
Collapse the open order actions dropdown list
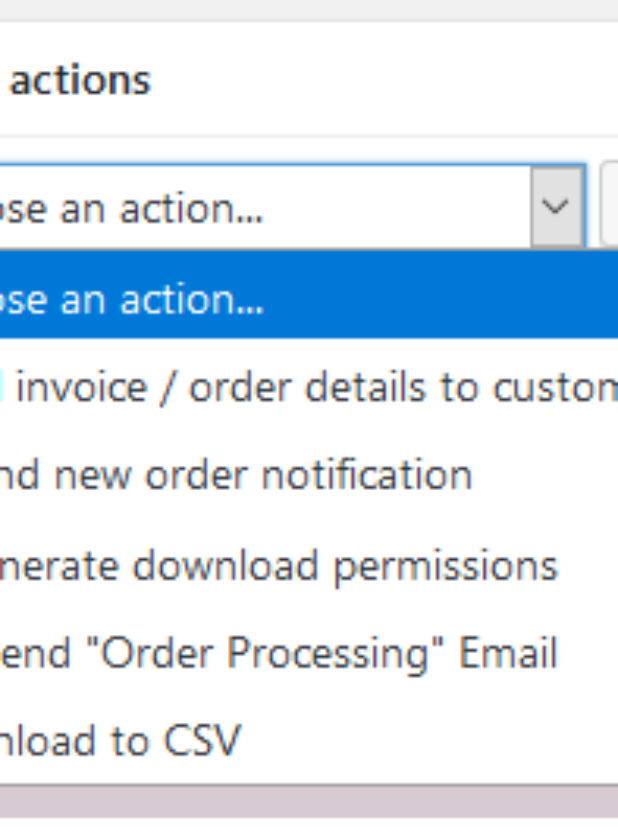(x=557, y=207)
